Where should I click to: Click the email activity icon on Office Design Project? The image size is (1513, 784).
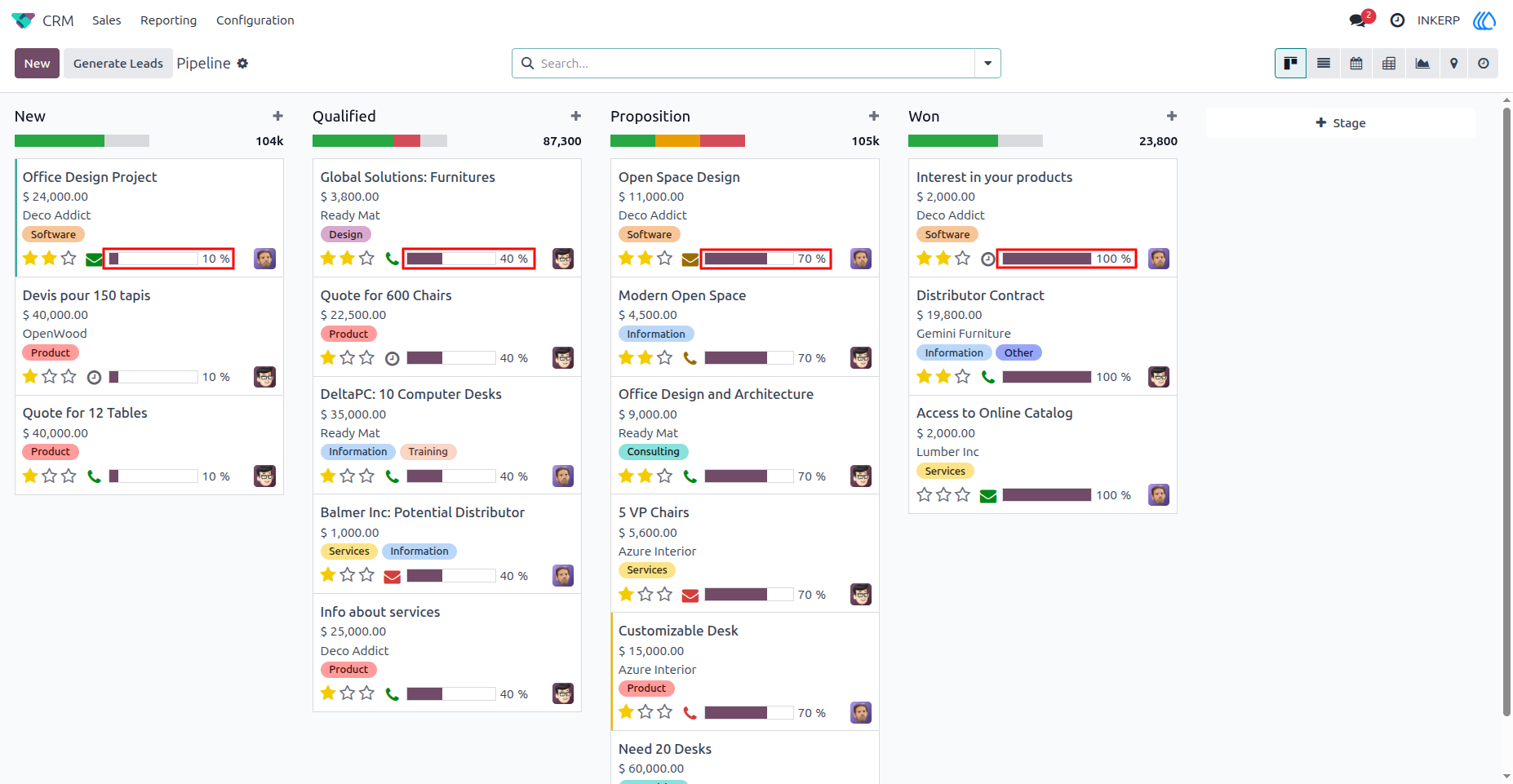(94, 259)
